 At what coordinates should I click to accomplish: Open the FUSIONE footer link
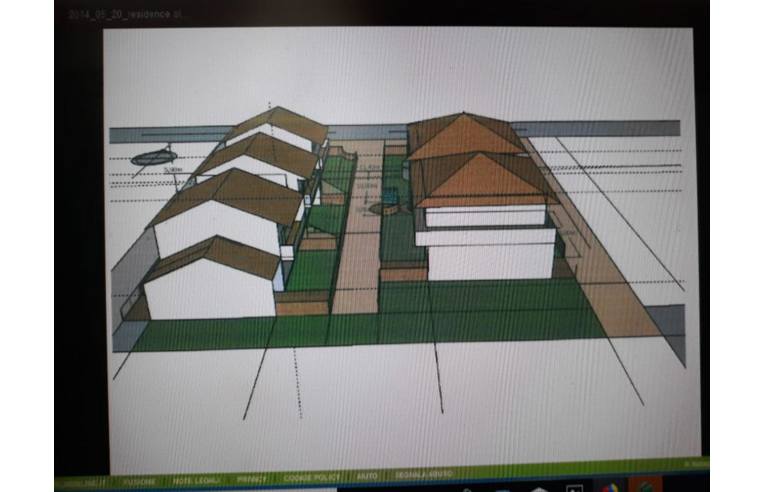(x=139, y=482)
